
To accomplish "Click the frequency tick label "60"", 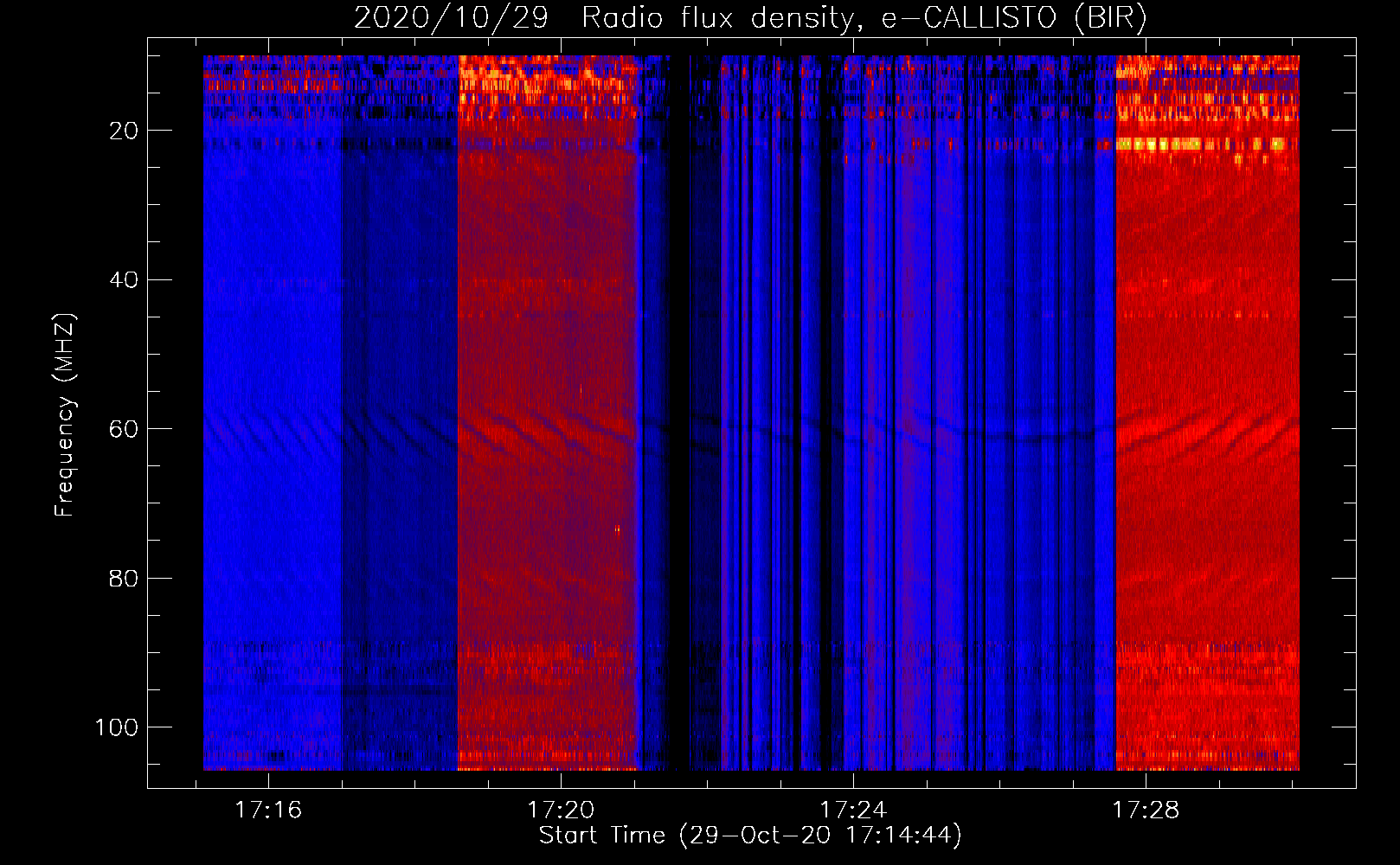I will [124, 429].
